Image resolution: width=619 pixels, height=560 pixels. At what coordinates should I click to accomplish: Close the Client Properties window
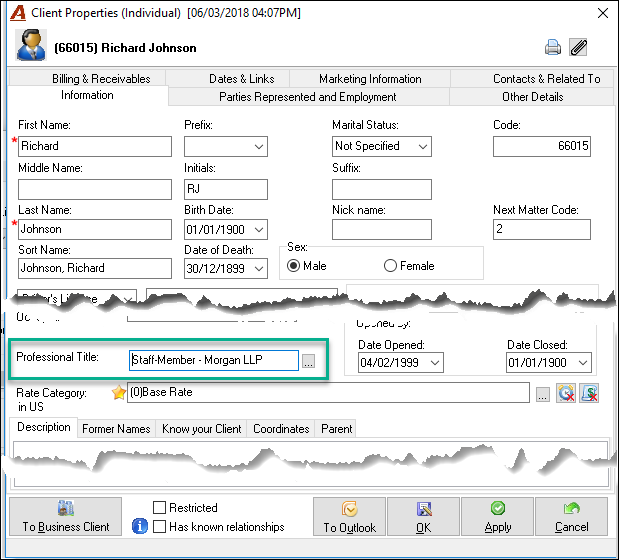tap(603, 13)
